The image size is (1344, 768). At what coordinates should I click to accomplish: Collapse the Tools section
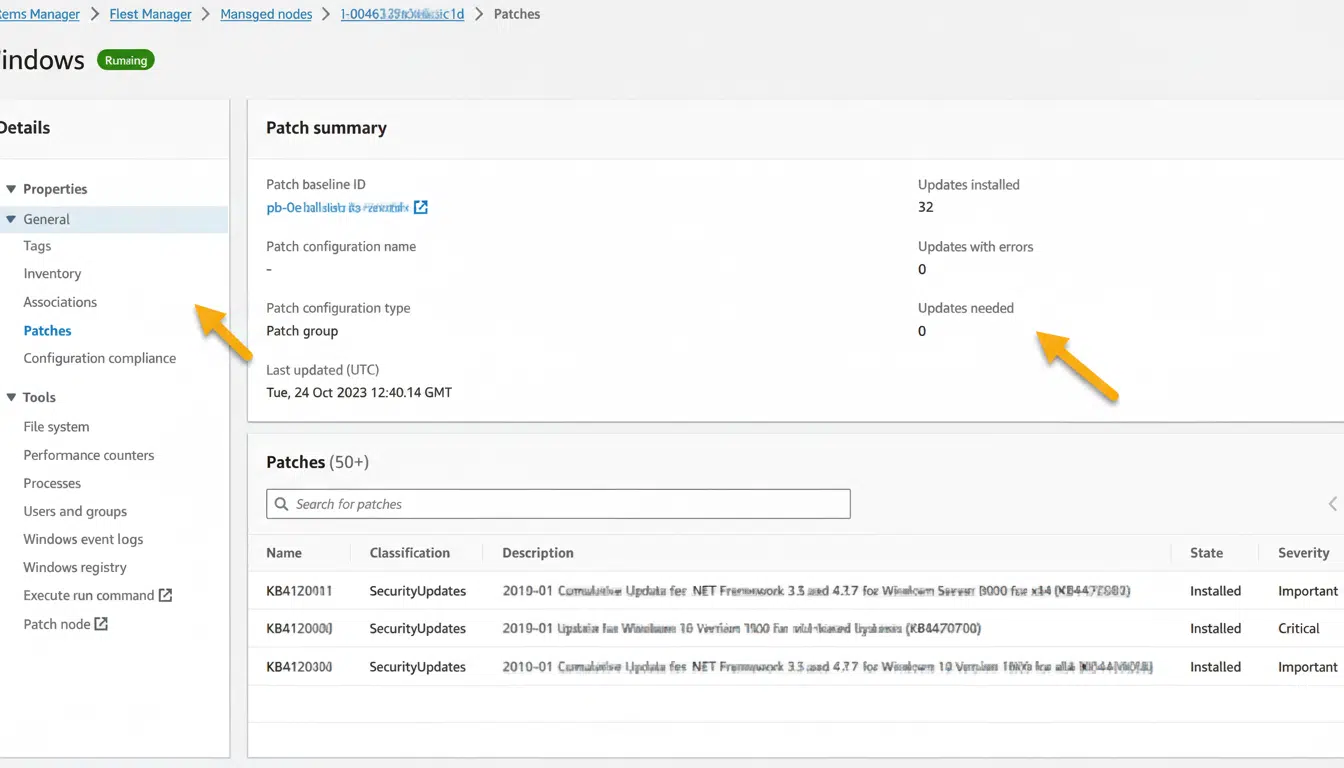coord(11,397)
